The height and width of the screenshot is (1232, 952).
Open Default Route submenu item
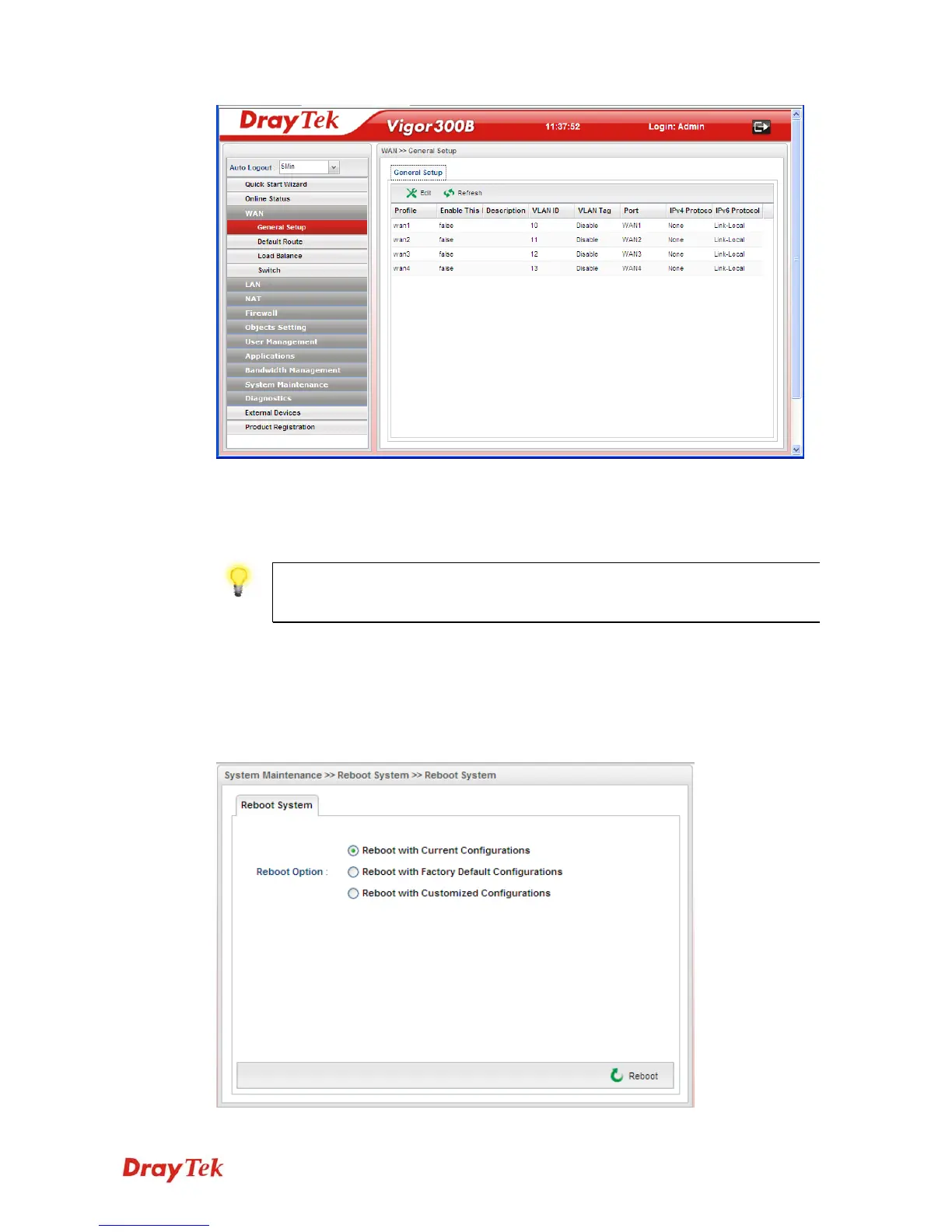pos(297,242)
